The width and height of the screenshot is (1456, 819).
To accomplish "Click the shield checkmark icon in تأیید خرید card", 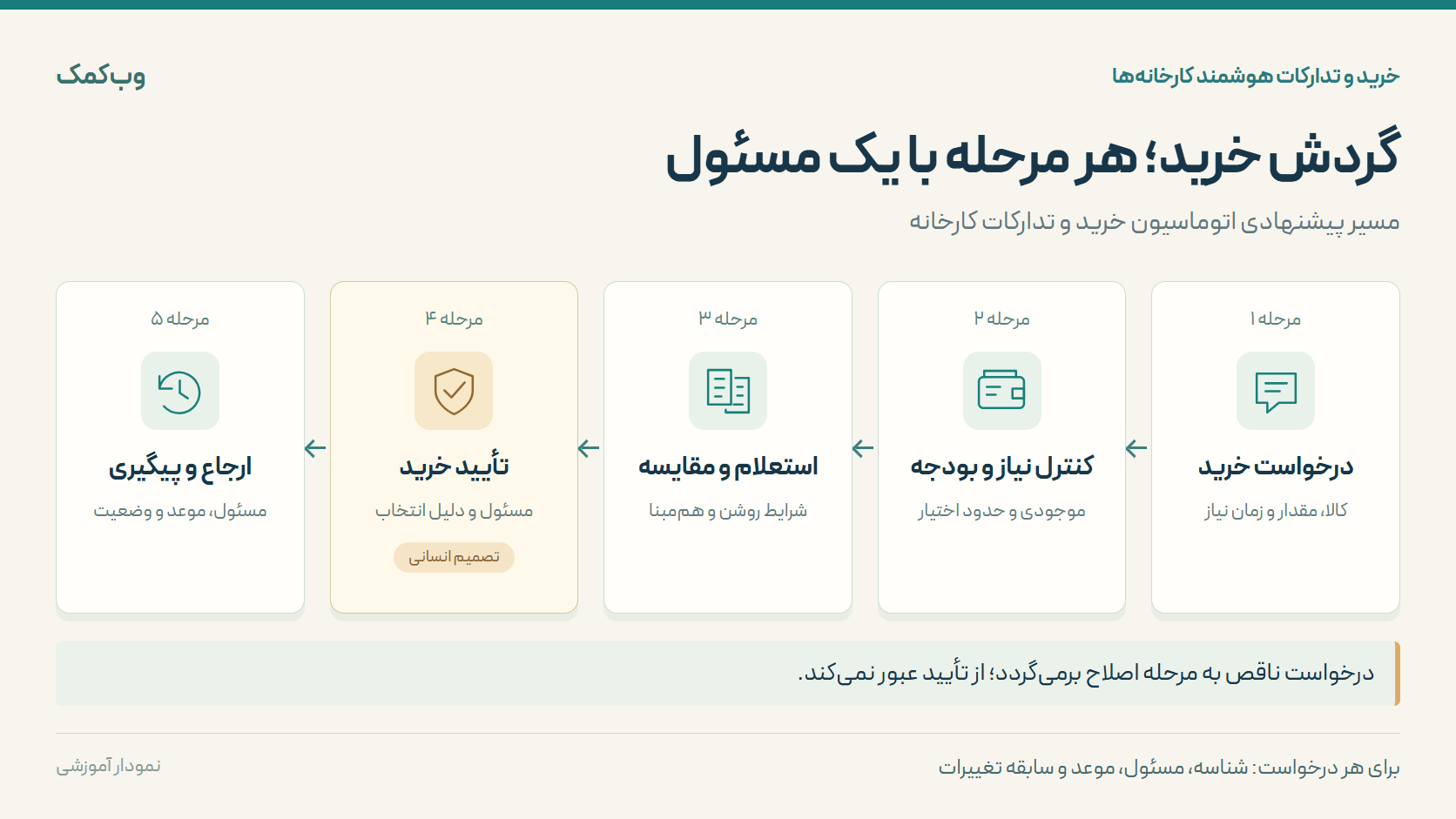I will pyautogui.click(x=454, y=391).
